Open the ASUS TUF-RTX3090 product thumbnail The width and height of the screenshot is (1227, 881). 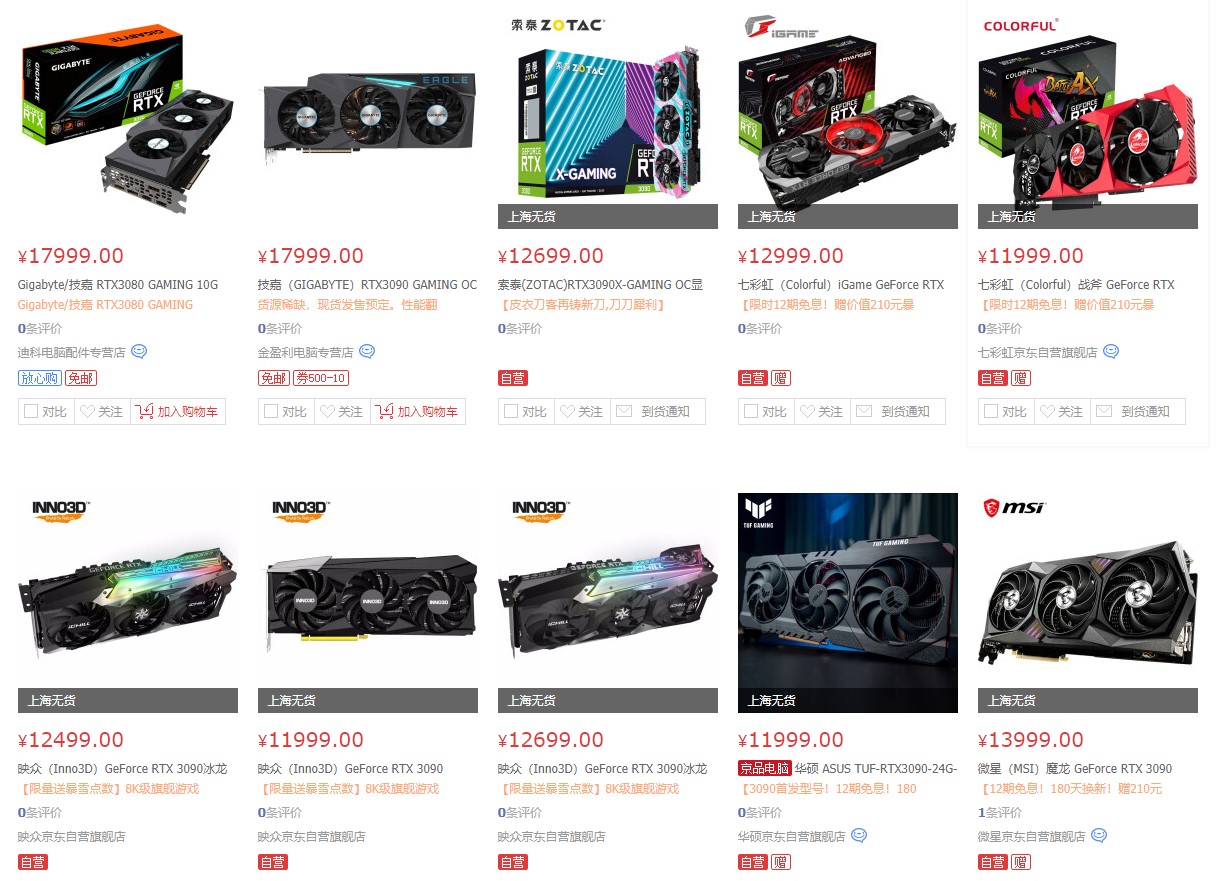[848, 603]
